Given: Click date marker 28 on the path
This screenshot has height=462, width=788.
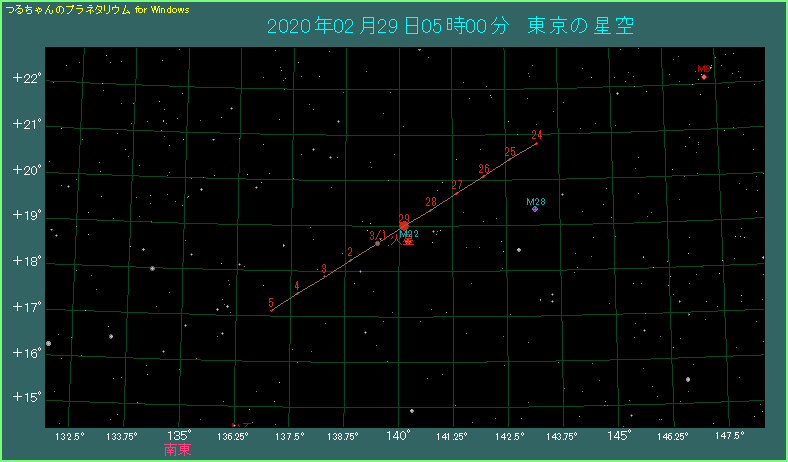Looking at the screenshot, I should click(x=431, y=202).
